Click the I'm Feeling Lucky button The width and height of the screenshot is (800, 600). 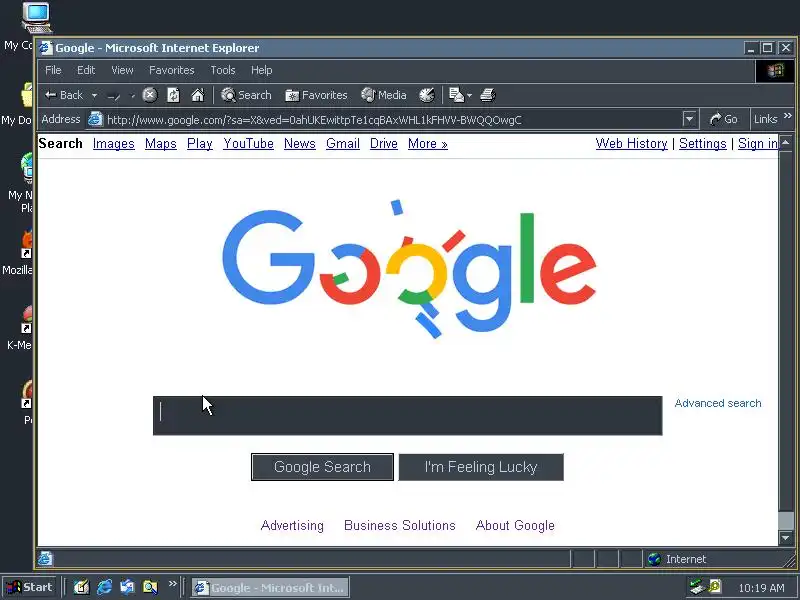tap(481, 467)
